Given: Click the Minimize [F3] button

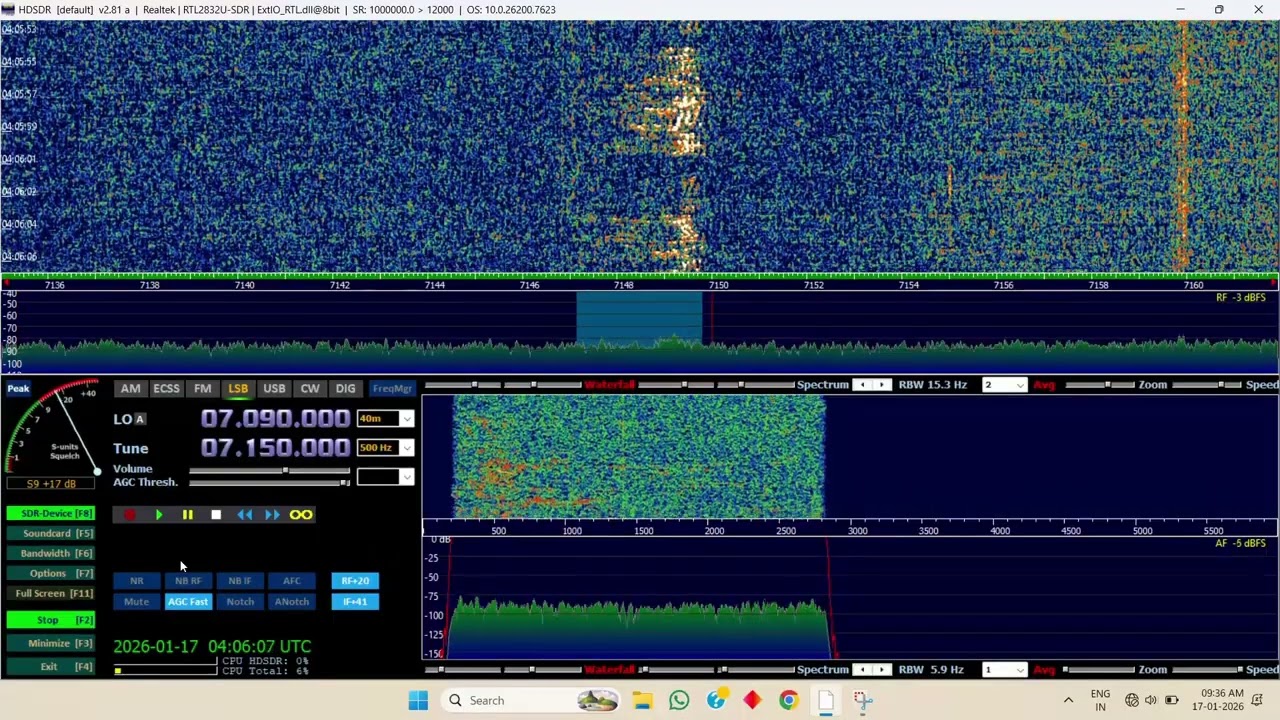Looking at the screenshot, I should coord(51,644).
